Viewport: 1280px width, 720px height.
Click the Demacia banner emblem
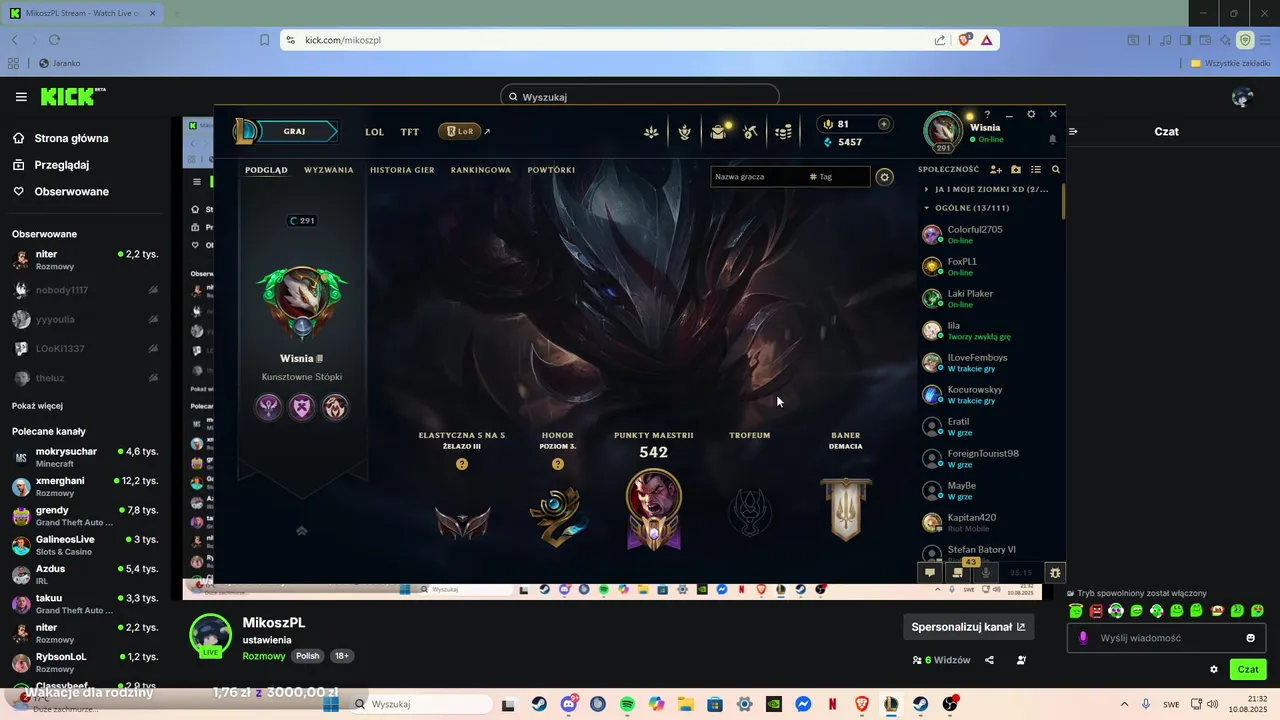(x=845, y=508)
